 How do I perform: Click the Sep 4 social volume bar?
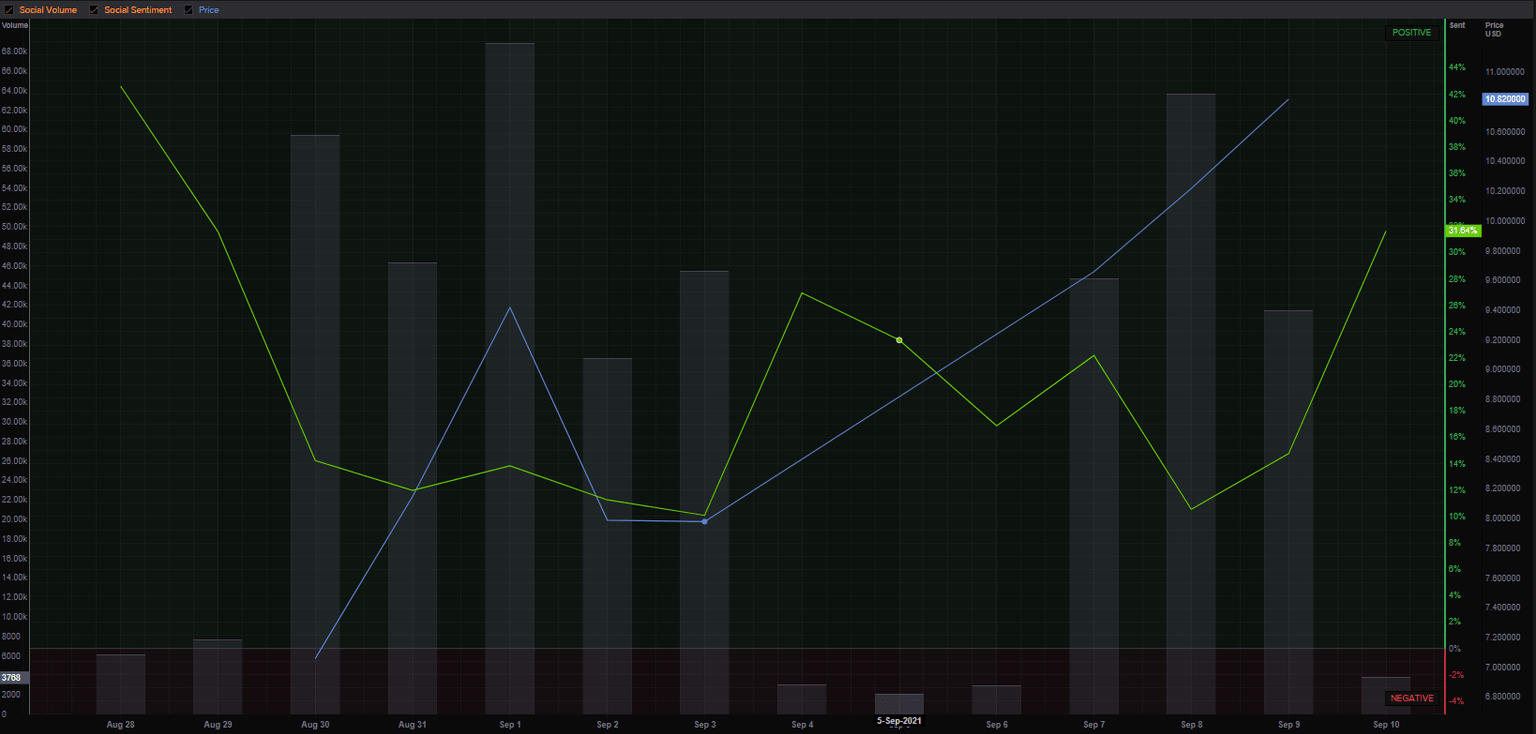tap(802, 699)
